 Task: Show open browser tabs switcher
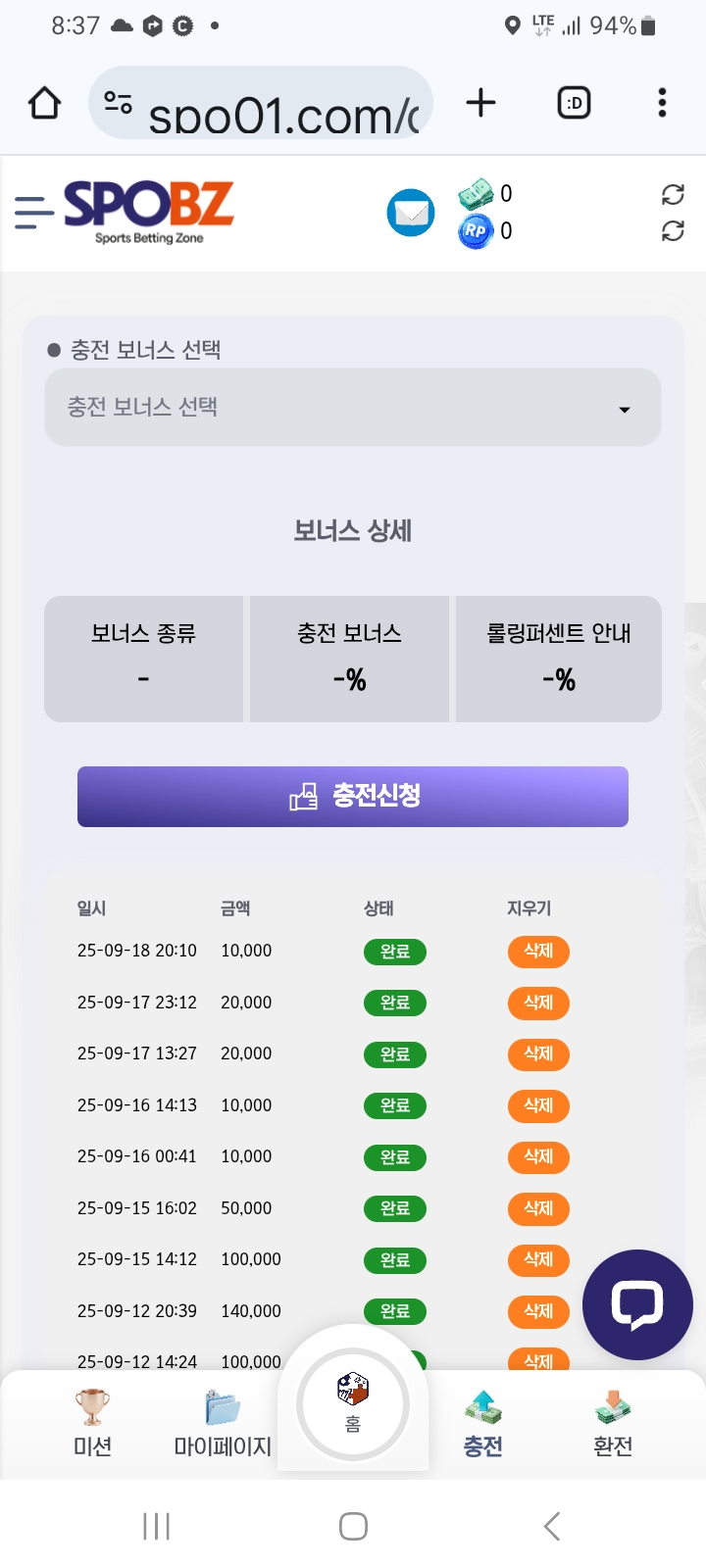coord(574,103)
